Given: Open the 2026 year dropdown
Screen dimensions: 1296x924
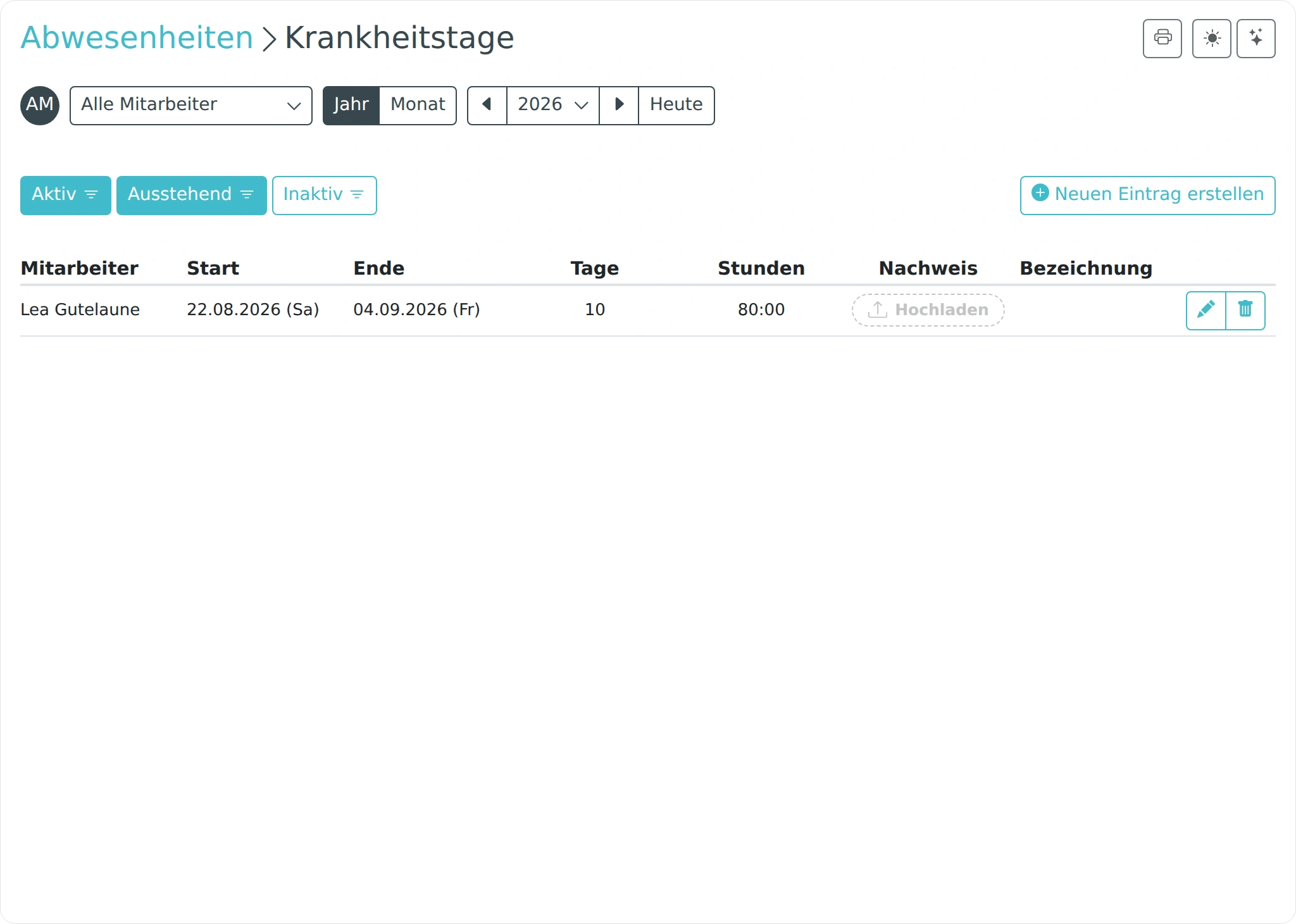Looking at the screenshot, I should point(553,106).
